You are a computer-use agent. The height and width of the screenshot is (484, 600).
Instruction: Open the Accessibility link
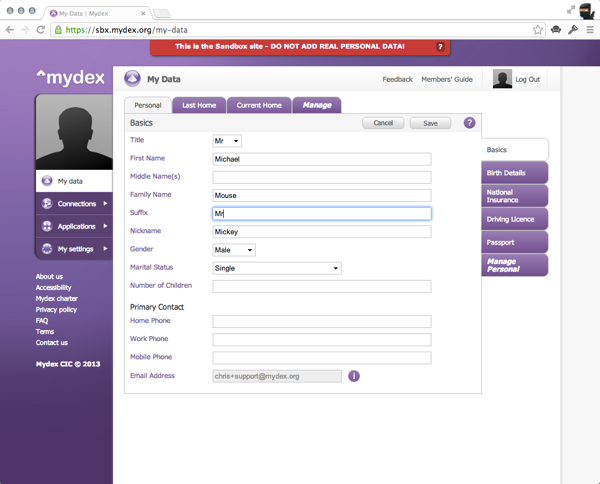(54, 287)
